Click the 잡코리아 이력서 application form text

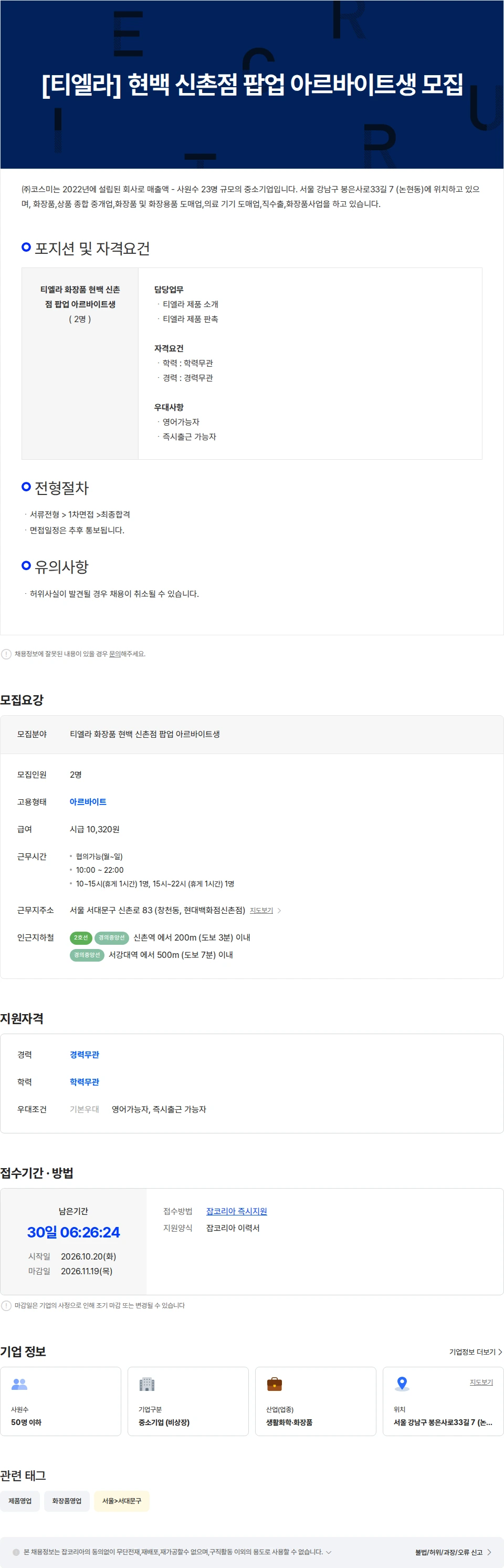233,1227
